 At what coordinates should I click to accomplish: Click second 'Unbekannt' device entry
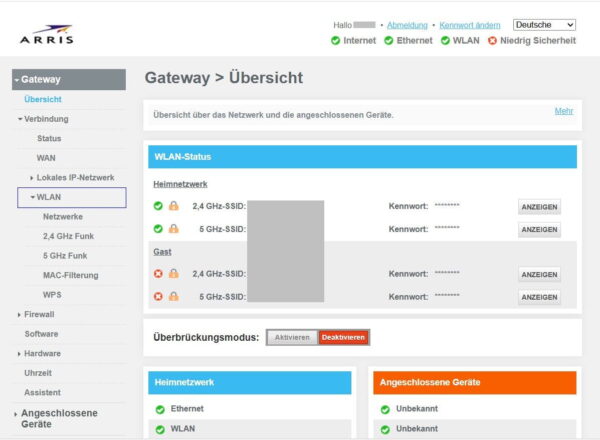[417, 429]
